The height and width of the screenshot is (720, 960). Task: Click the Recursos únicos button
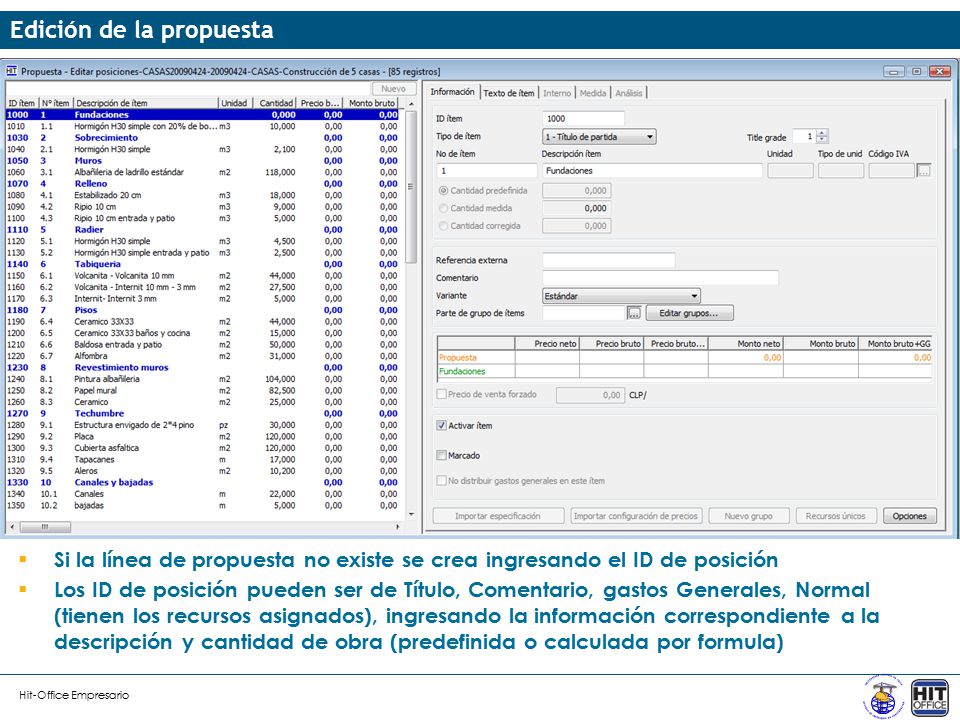tap(836, 516)
